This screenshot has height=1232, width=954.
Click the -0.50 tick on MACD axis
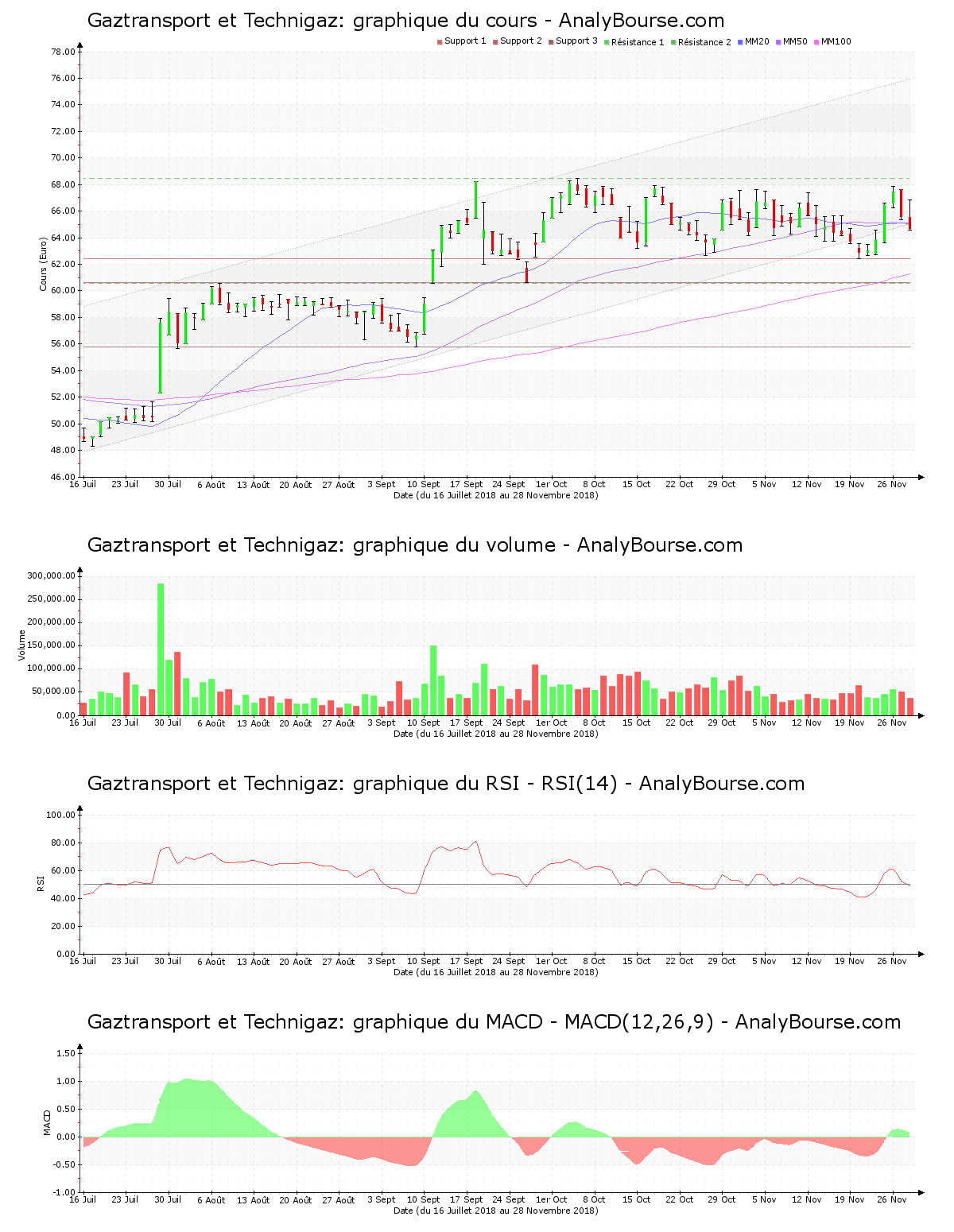[66, 1164]
